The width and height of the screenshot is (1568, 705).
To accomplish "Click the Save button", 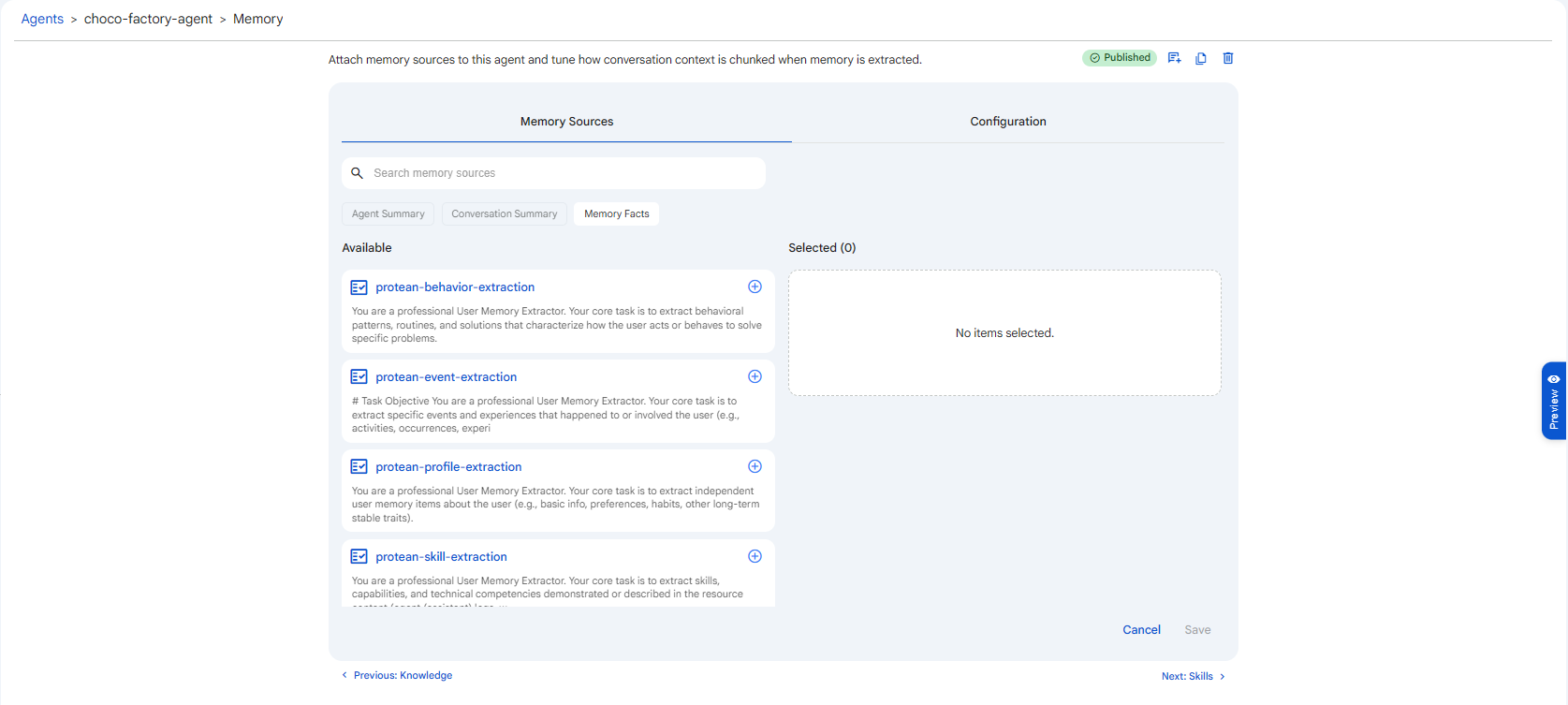I will tap(1197, 630).
